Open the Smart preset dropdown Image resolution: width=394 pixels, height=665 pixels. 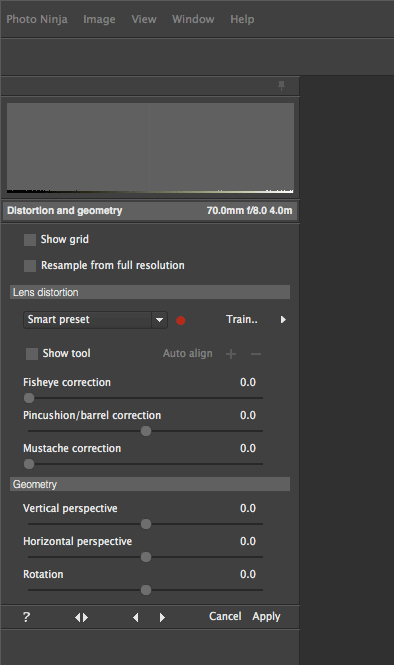pos(95,320)
